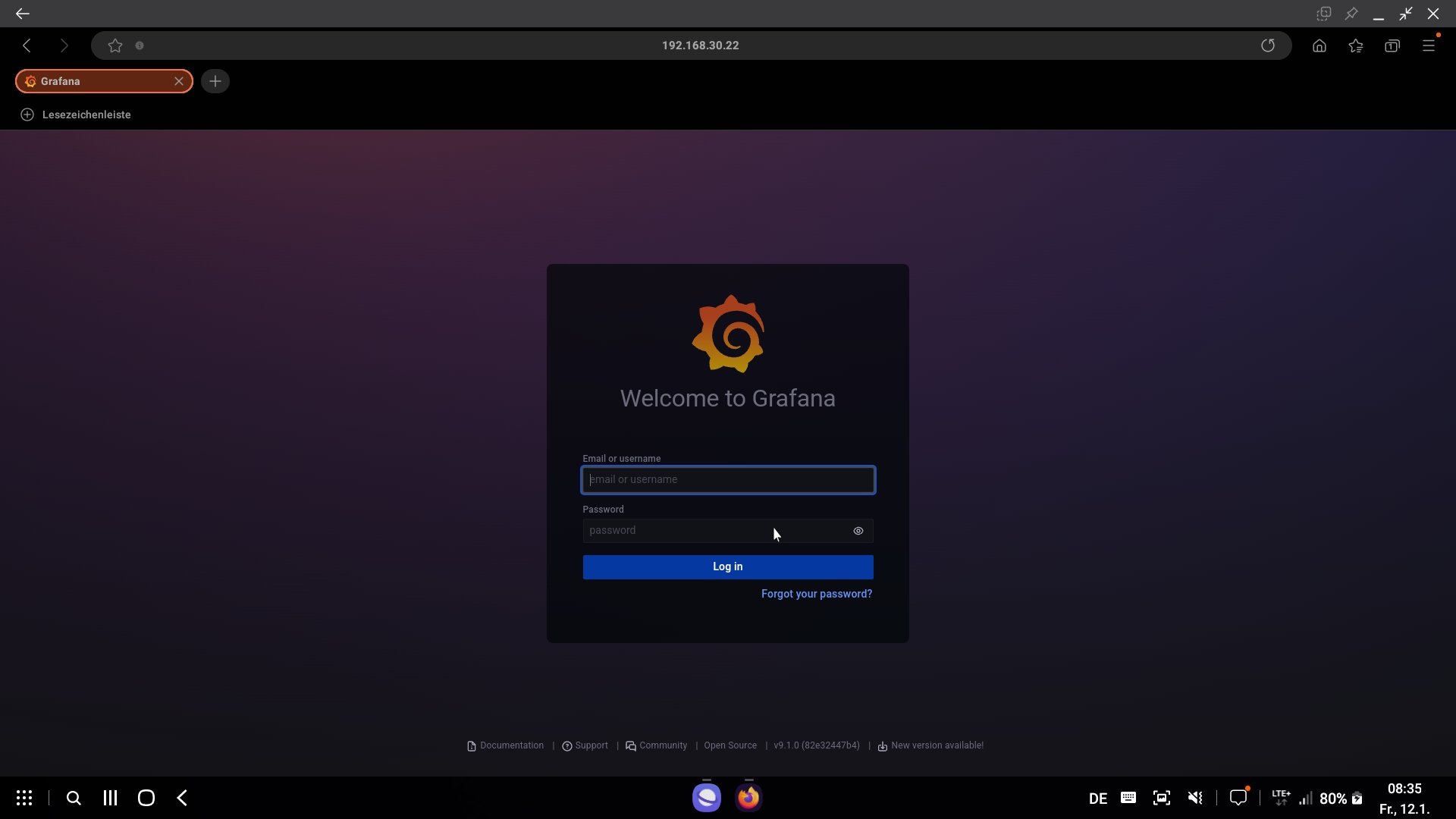
Task: Open the Documentation footer link
Action: (x=511, y=745)
